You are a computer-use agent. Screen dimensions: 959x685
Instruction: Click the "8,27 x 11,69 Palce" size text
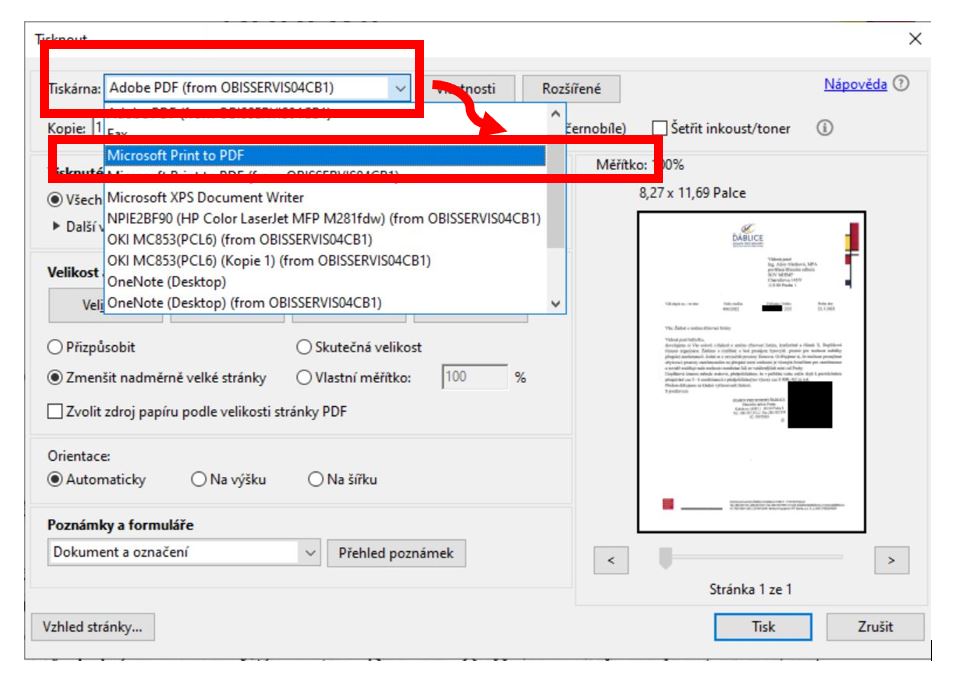[x=692, y=193]
